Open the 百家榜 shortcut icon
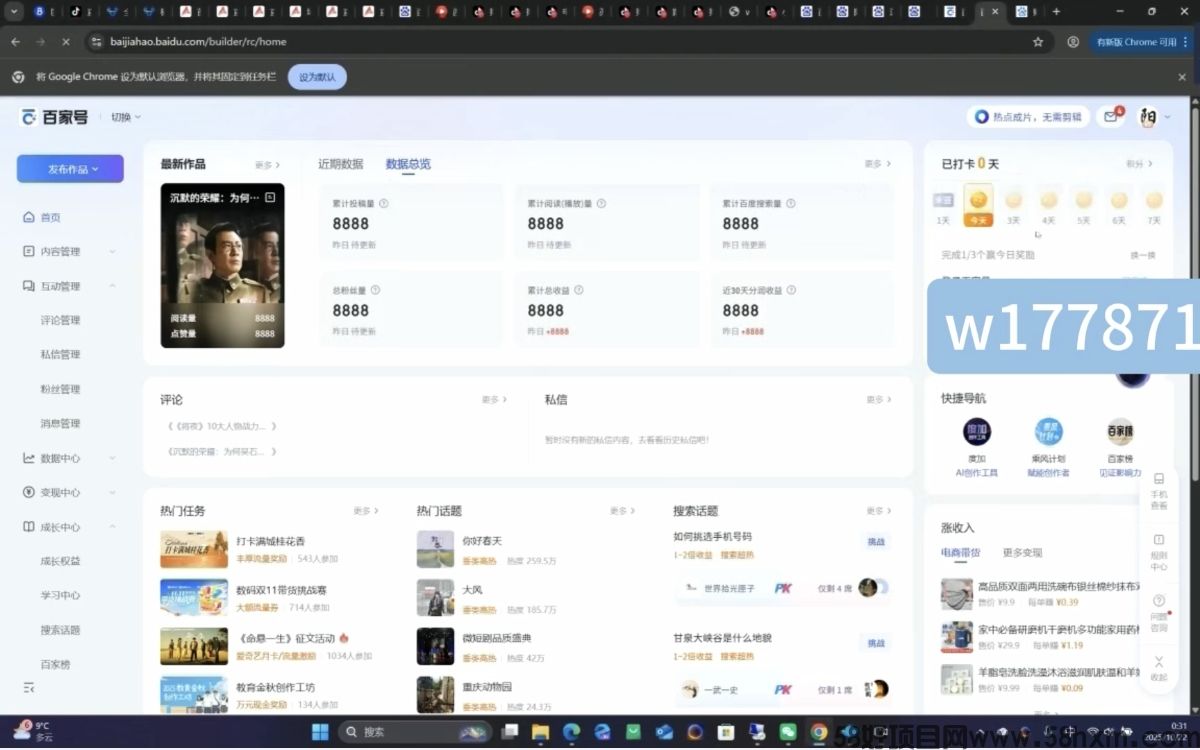1200x750 pixels. pyautogui.click(x=1120, y=433)
